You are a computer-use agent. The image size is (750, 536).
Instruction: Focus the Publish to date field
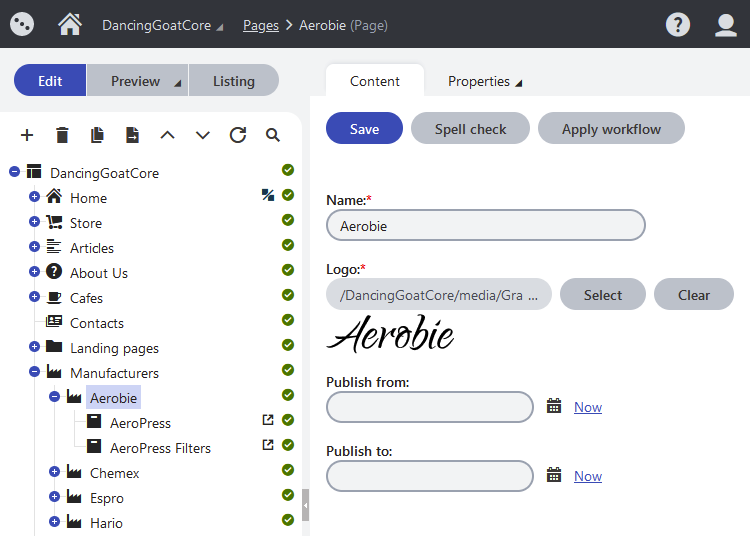coord(430,476)
